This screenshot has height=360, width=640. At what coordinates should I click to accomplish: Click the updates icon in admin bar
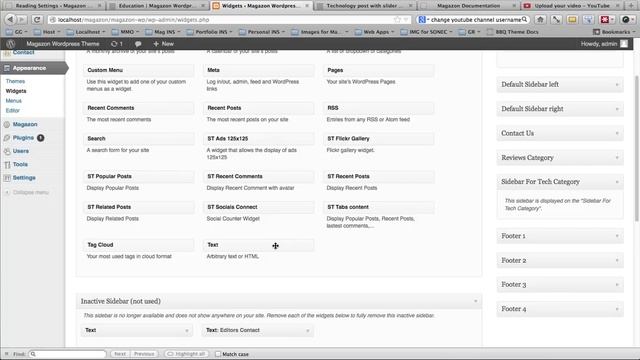[x=114, y=44]
